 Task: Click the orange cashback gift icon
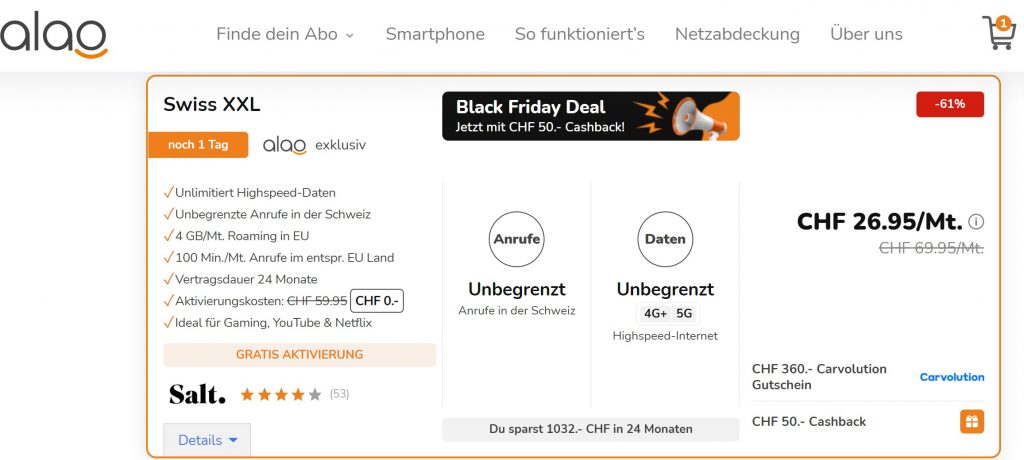(x=971, y=422)
